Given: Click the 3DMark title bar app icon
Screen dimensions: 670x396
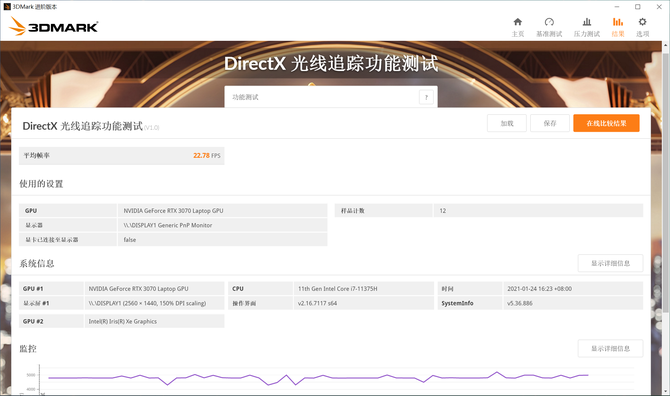Looking at the screenshot, I should click(x=7, y=7).
